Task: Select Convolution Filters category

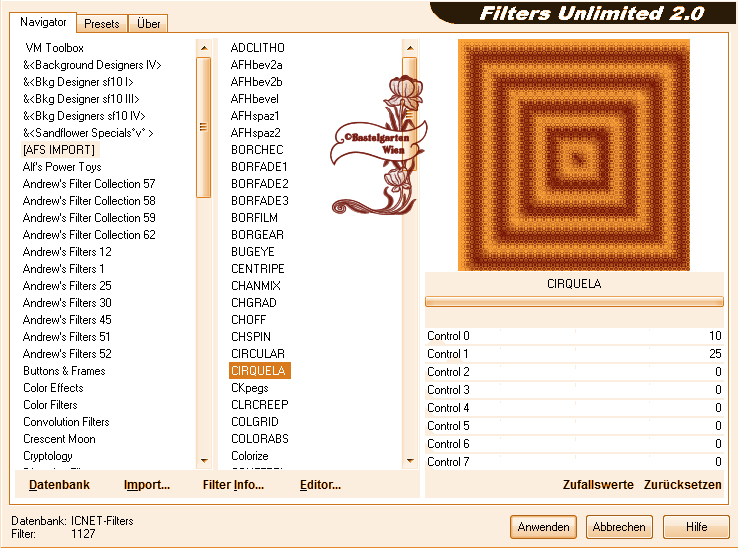Action: point(66,422)
